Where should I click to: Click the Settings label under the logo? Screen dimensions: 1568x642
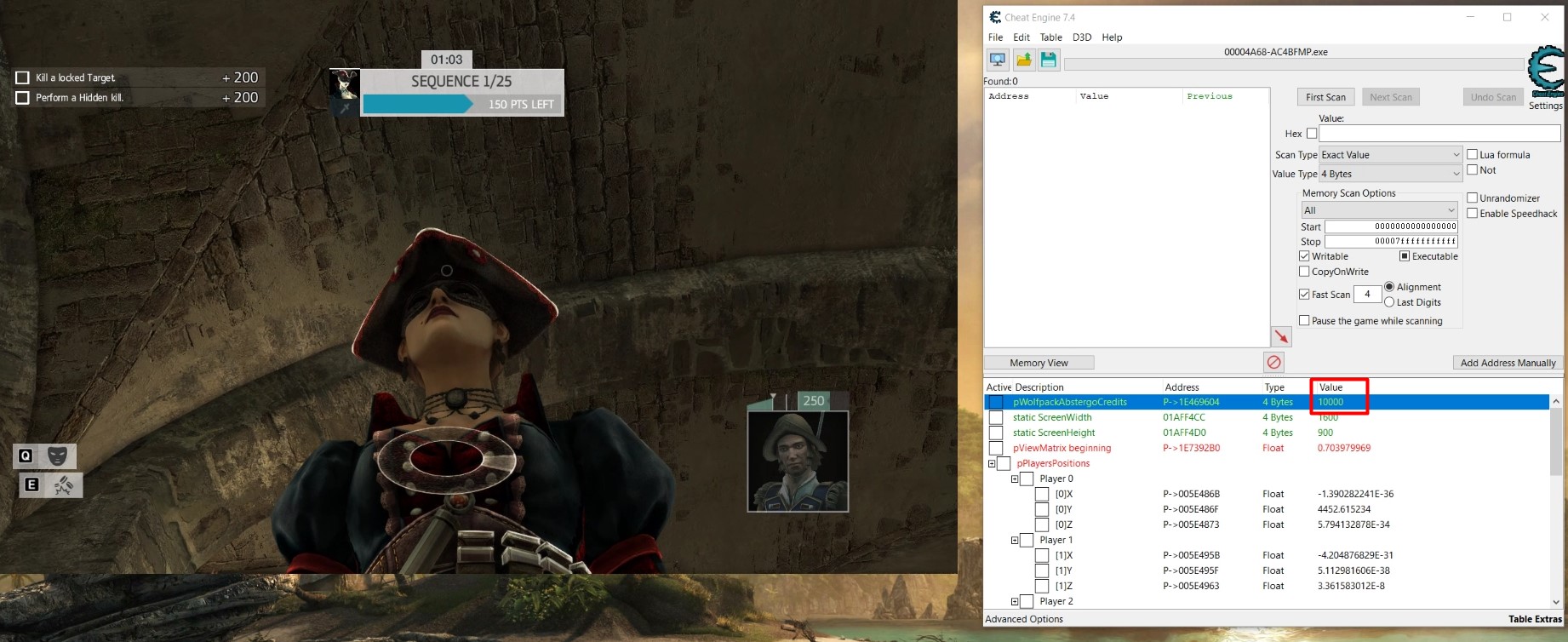point(1546,106)
